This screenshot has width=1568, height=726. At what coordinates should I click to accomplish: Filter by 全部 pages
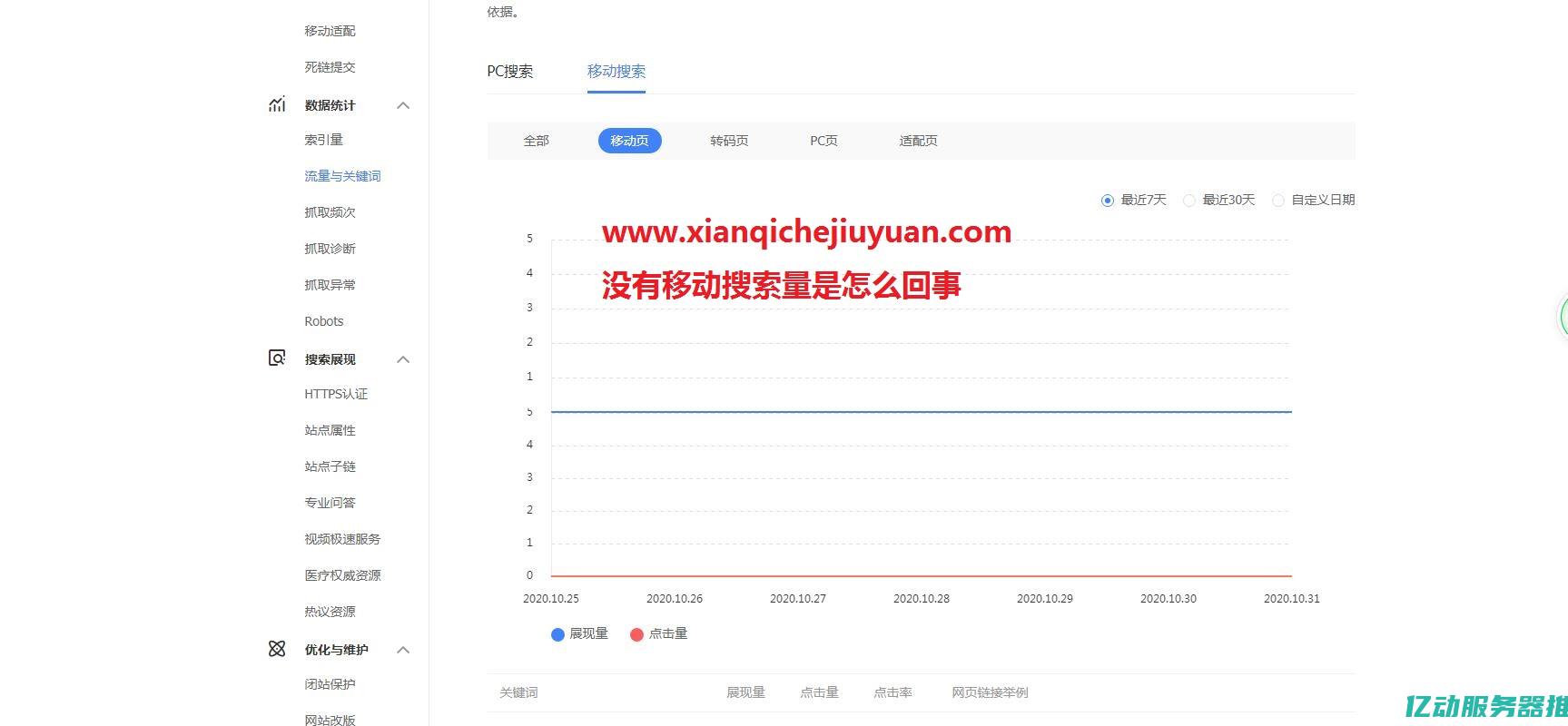pyautogui.click(x=536, y=141)
